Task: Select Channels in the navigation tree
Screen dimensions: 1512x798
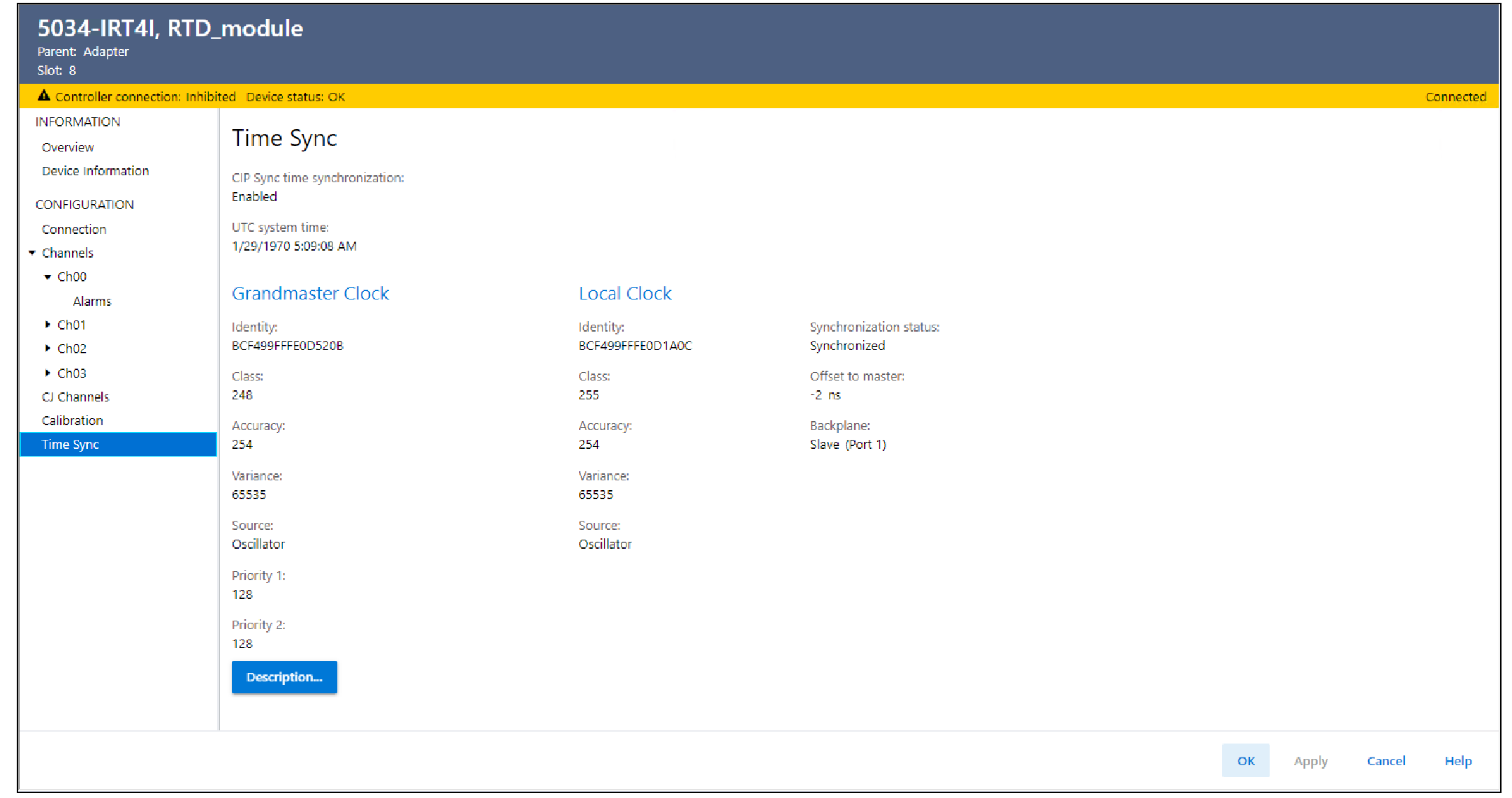Action: pos(68,253)
